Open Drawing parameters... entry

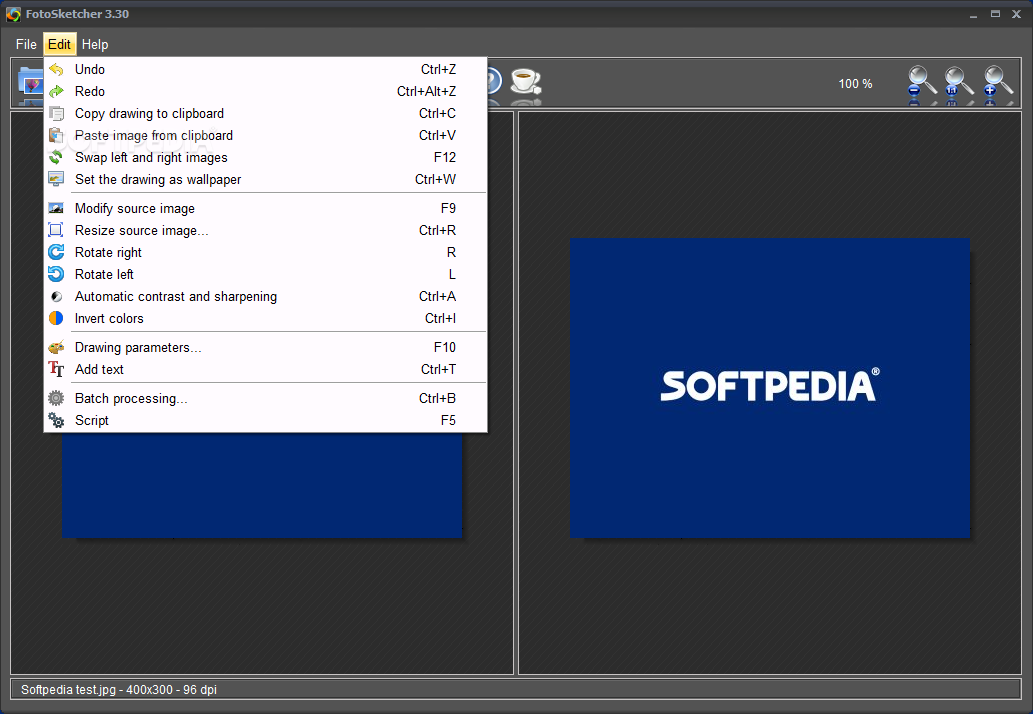[x=265, y=347]
